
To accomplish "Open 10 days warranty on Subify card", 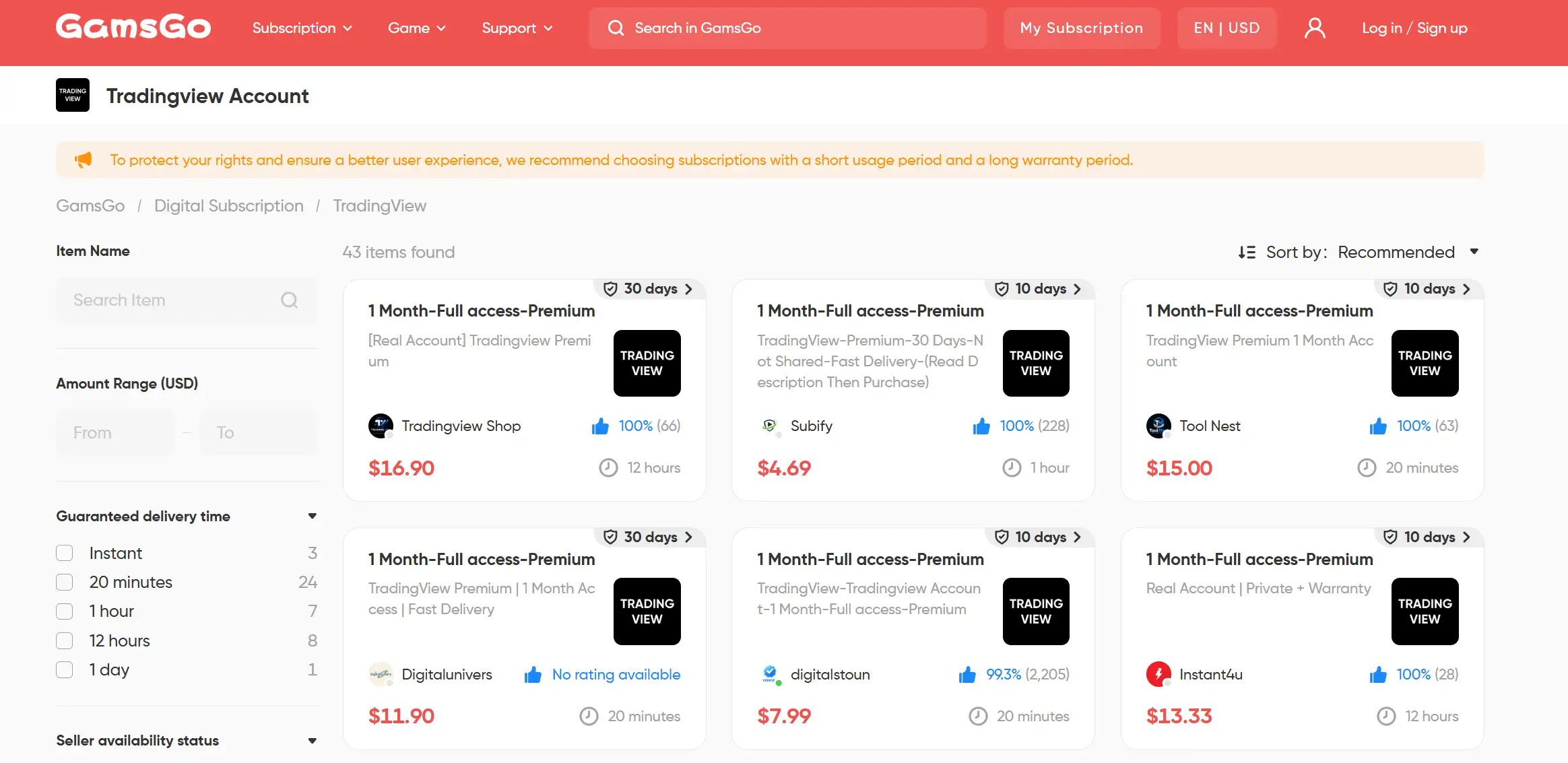I will click(1039, 288).
